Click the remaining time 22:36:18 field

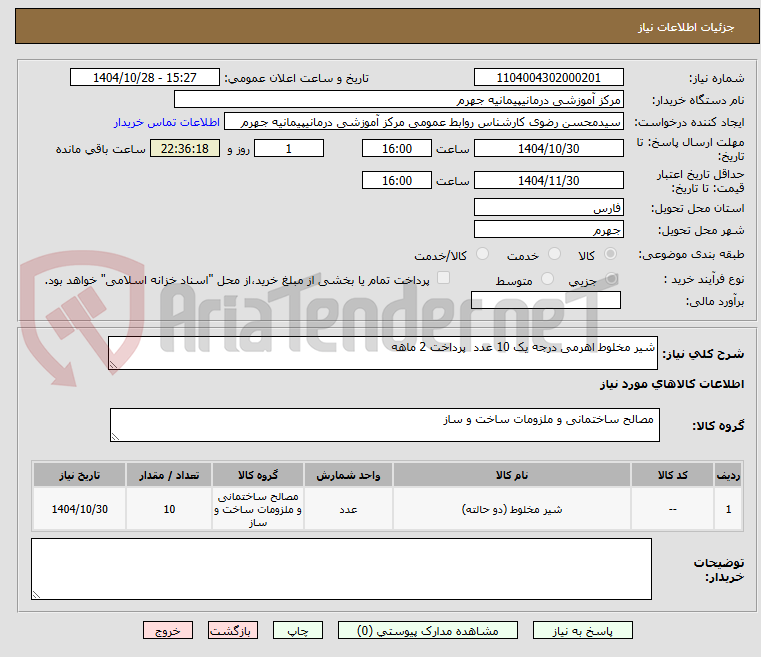click(x=185, y=148)
